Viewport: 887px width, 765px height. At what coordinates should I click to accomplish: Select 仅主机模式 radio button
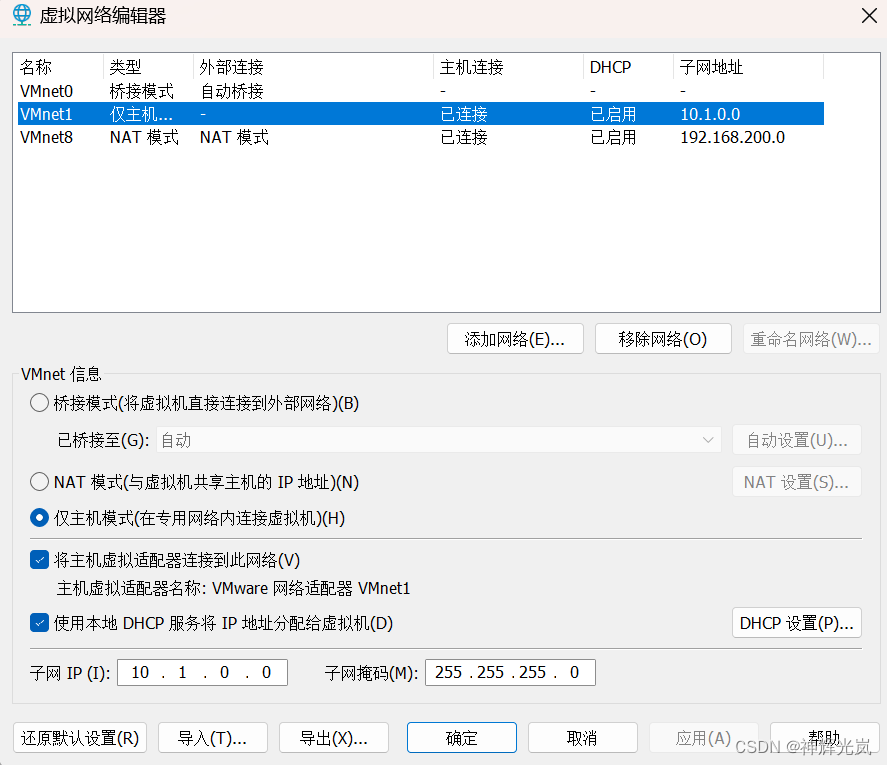click(x=40, y=518)
